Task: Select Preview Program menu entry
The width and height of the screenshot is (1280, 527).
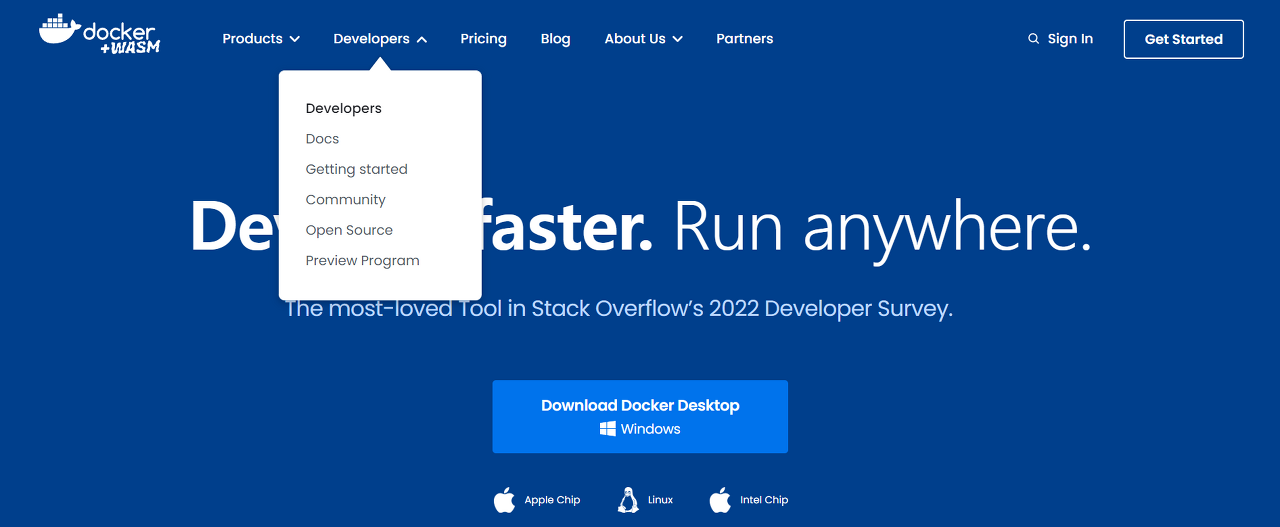Action: pyautogui.click(x=363, y=261)
